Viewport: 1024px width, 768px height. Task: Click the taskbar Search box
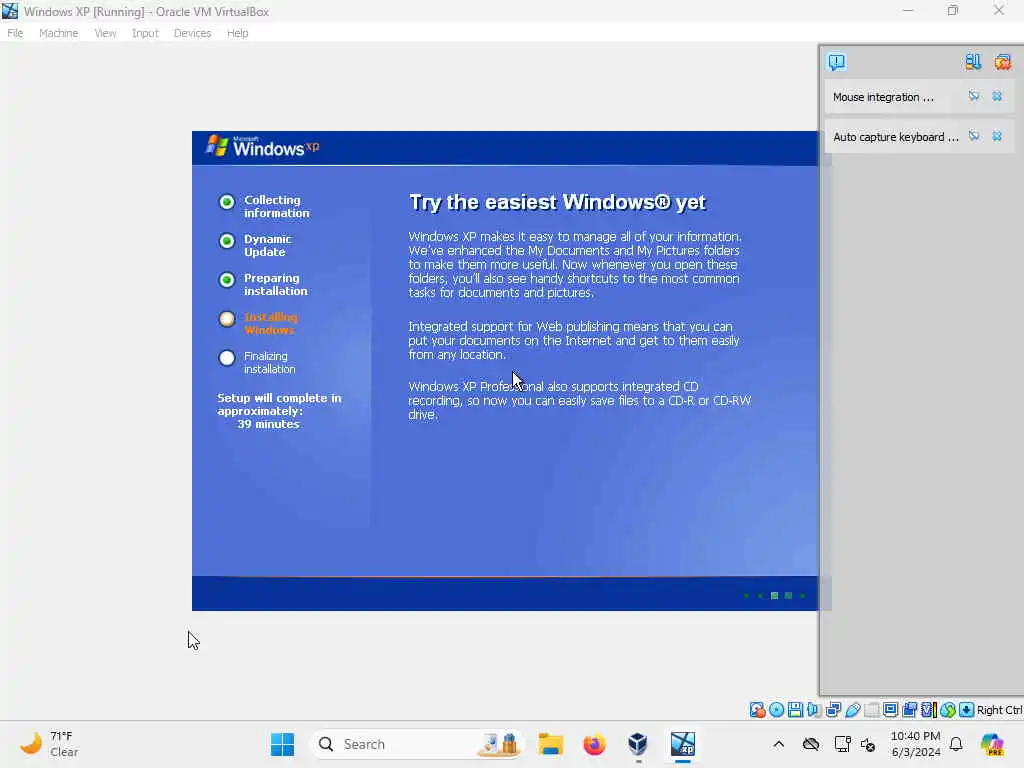(417, 744)
